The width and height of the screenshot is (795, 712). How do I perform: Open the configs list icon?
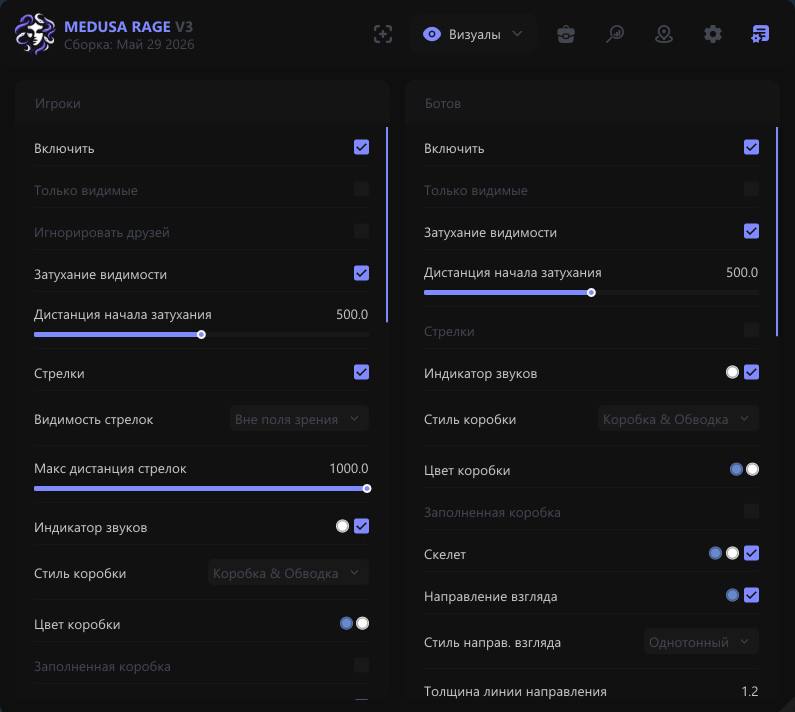tap(760, 34)
